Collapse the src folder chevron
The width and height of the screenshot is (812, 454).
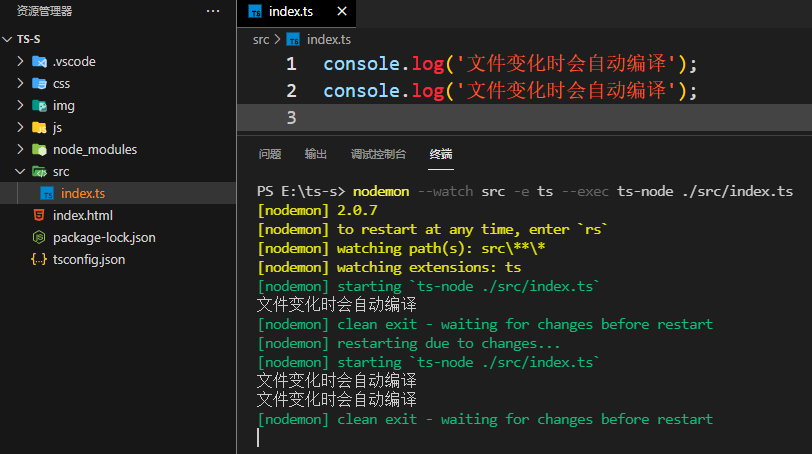tap(22, 171)
